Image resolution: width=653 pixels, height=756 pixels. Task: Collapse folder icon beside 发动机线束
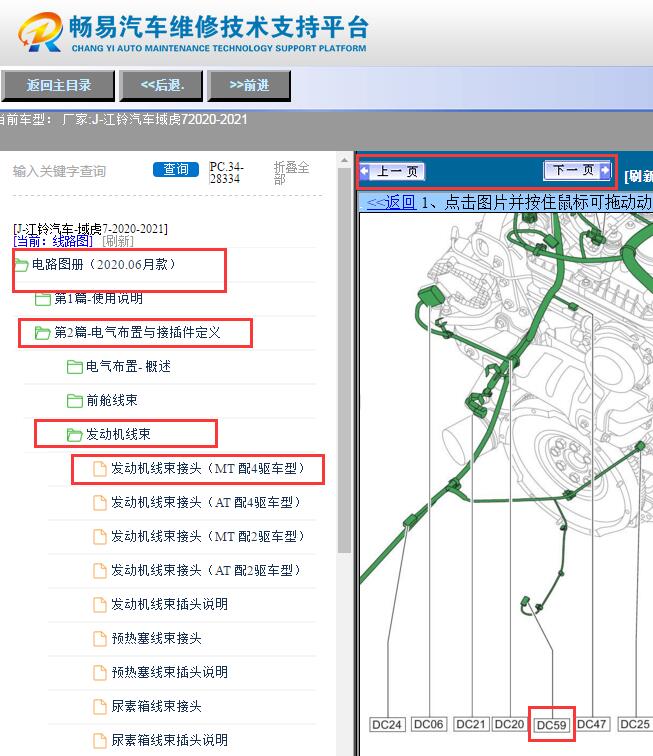74,435
